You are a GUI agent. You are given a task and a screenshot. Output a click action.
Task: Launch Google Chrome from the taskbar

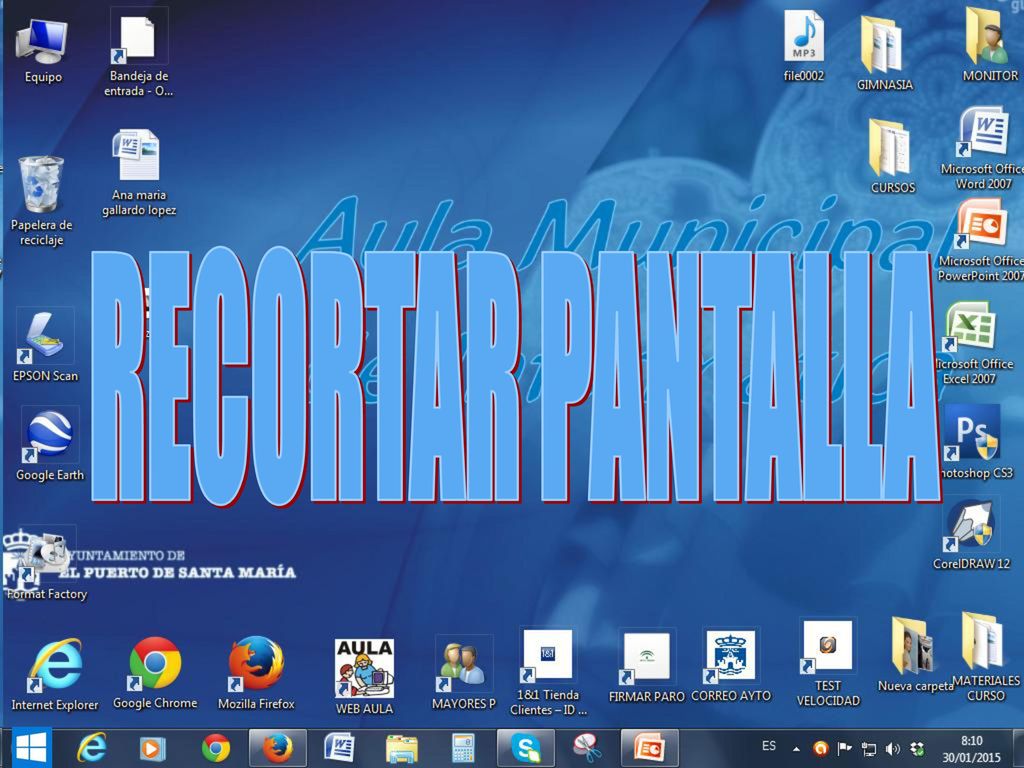click(x=216, y=748)
